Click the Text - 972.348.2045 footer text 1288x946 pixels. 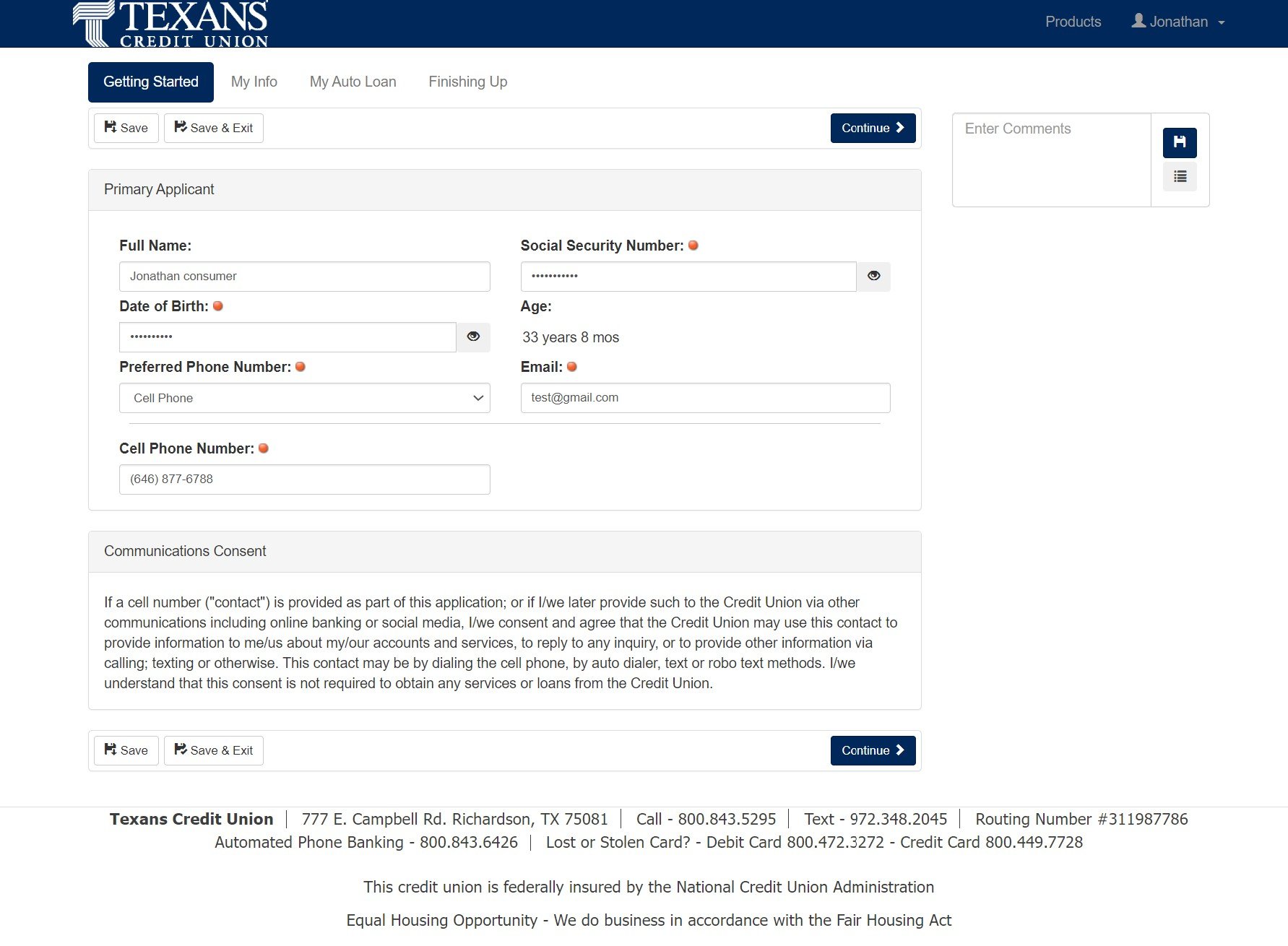pyautogui.click(x=876, y=819)
